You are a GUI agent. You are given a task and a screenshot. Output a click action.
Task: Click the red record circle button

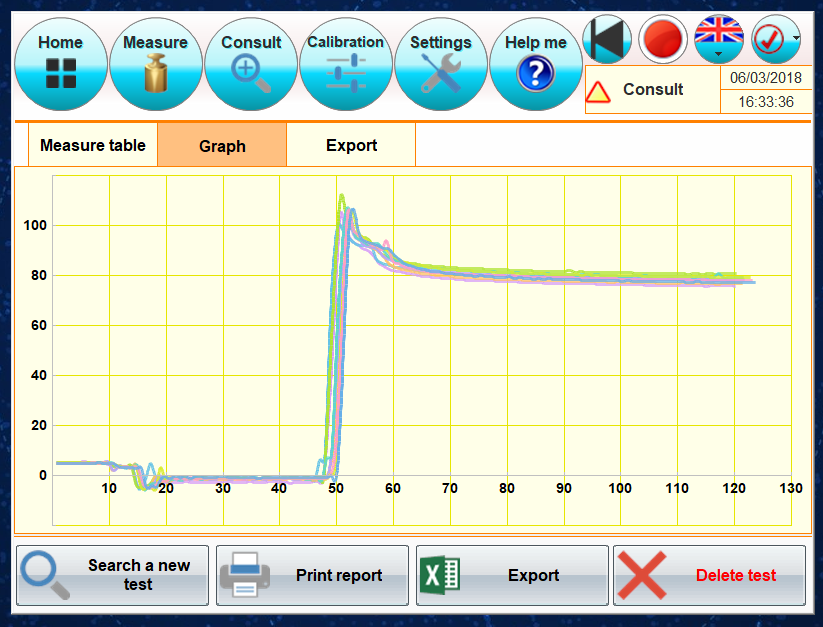(x=663, y=39)
